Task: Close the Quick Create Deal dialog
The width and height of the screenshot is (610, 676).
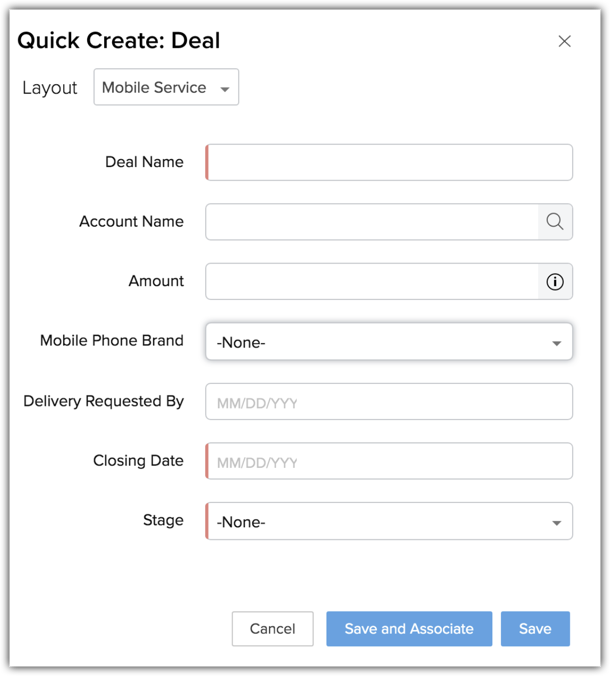Action: click(564, 41)
